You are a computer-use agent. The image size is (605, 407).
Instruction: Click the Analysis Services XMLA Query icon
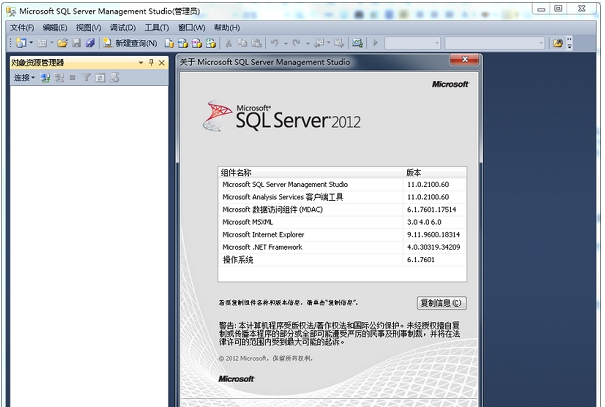tap(211, 43)
